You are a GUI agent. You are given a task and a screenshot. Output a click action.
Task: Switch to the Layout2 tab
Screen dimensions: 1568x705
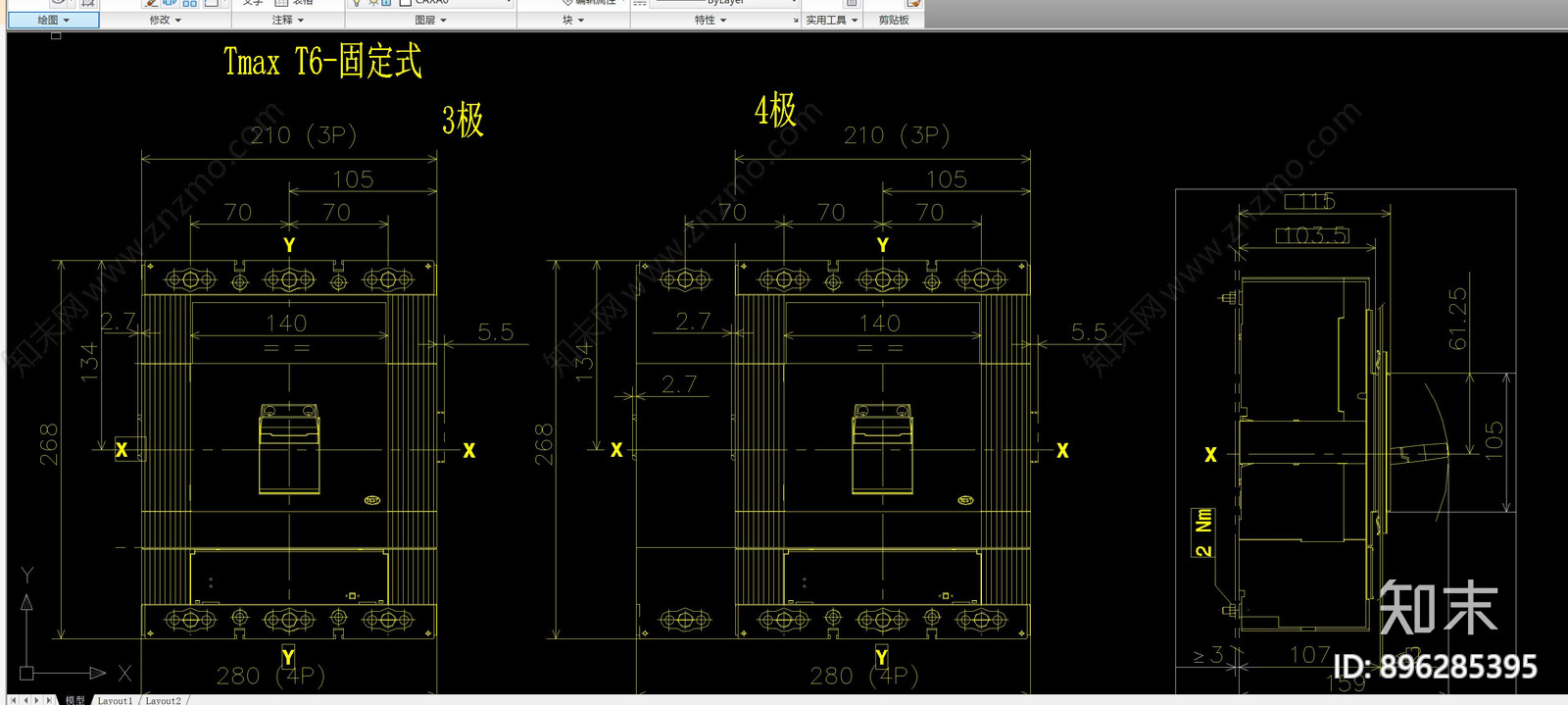tap(164, 700)
